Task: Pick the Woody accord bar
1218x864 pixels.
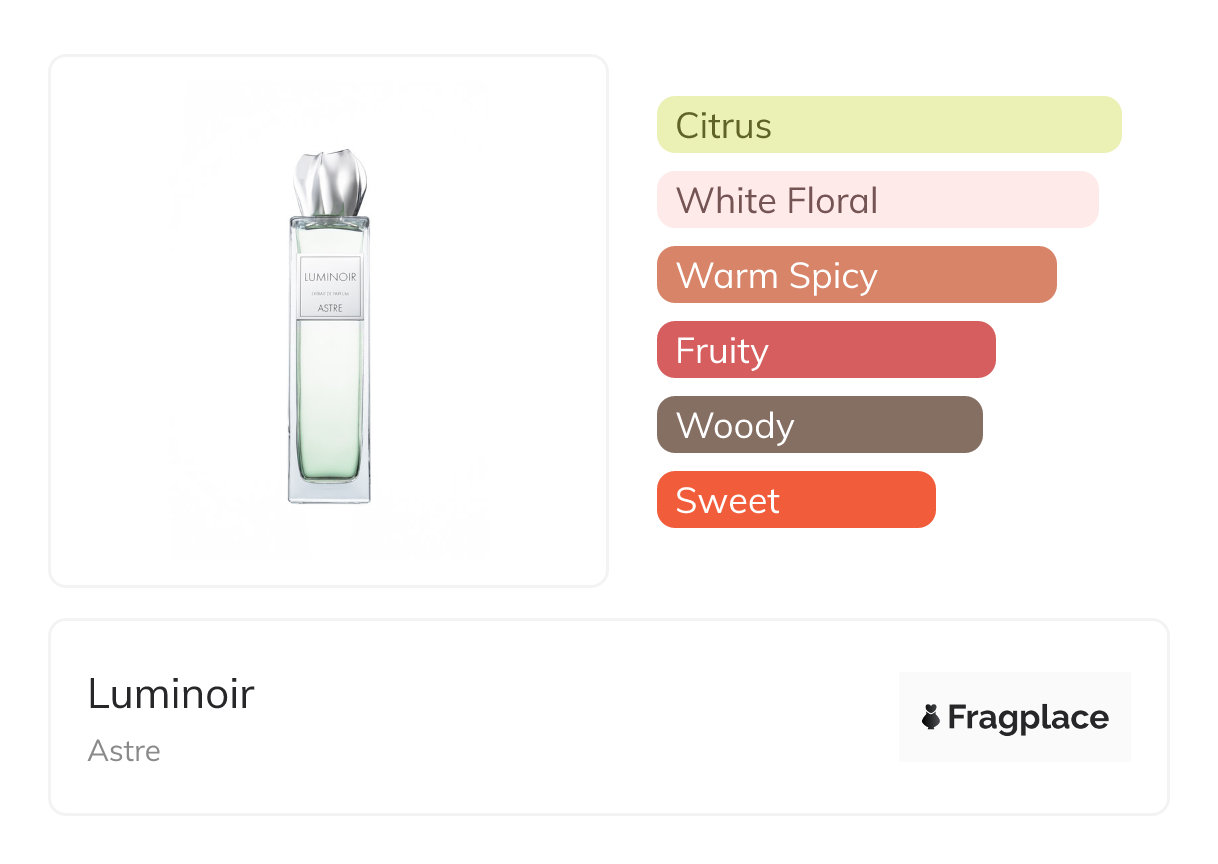Action: click(x=819, y=425)
